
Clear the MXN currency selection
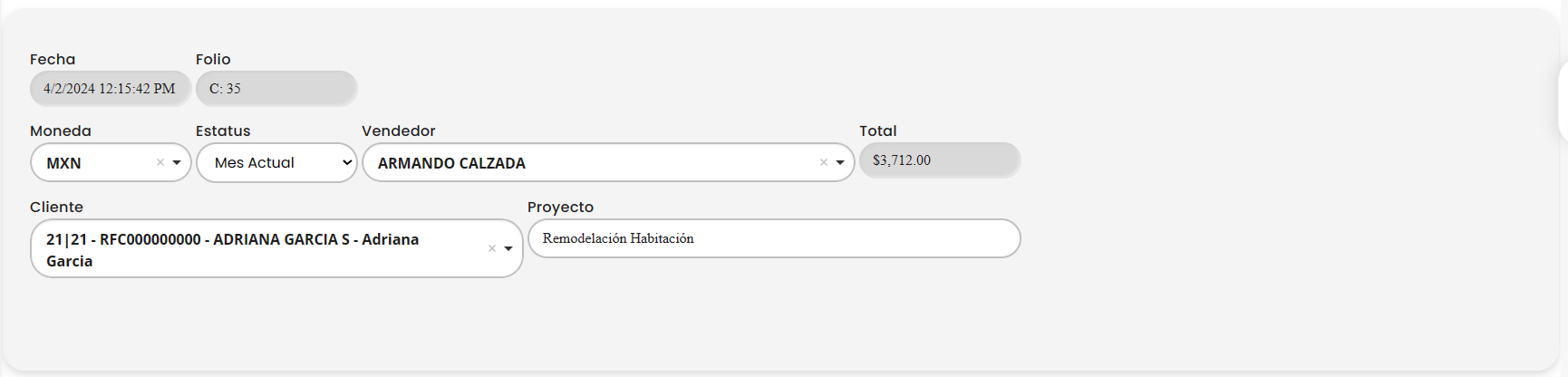[160, 163]
